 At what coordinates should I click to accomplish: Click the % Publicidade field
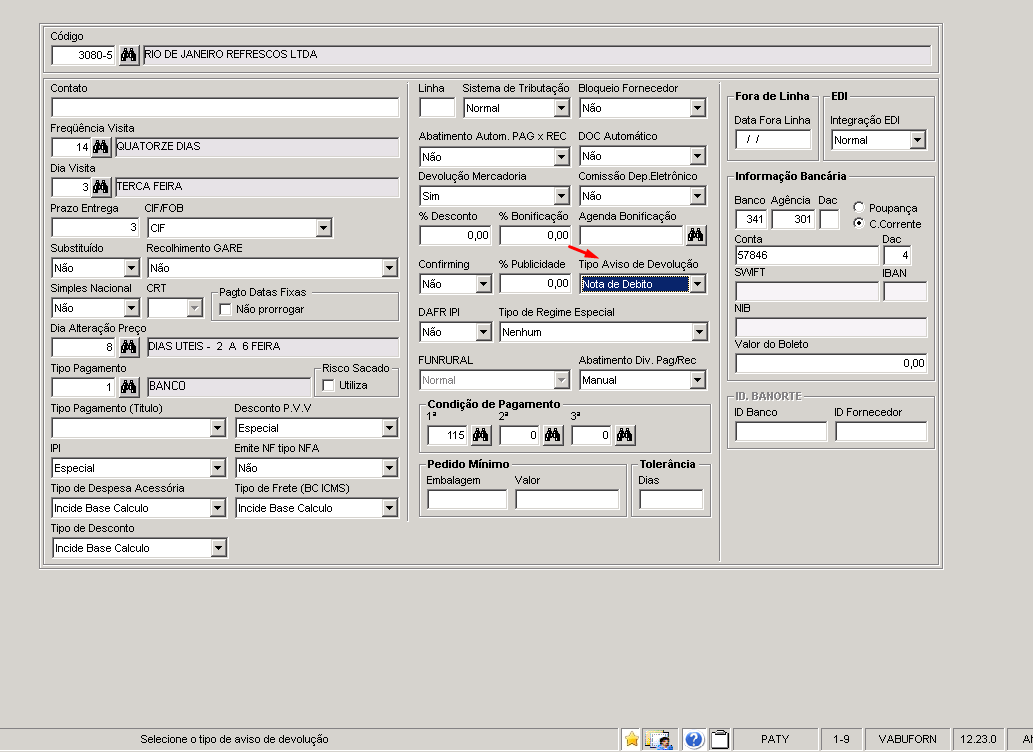[x=535, y=284]
